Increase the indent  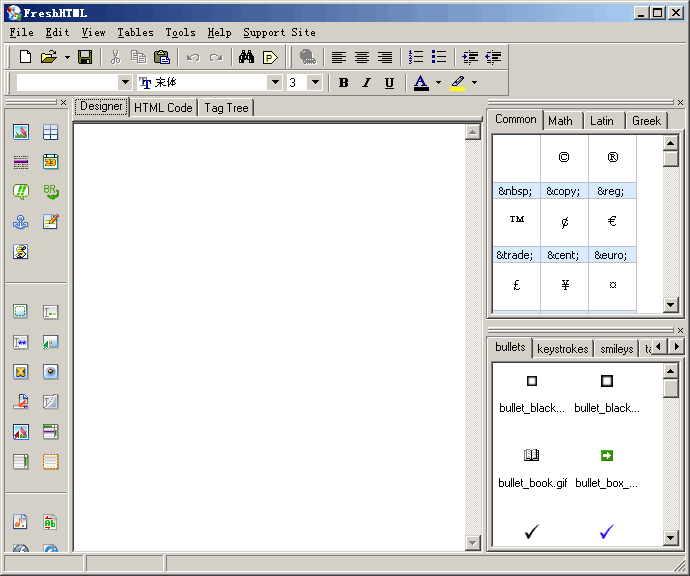click(x=470, y=57)
